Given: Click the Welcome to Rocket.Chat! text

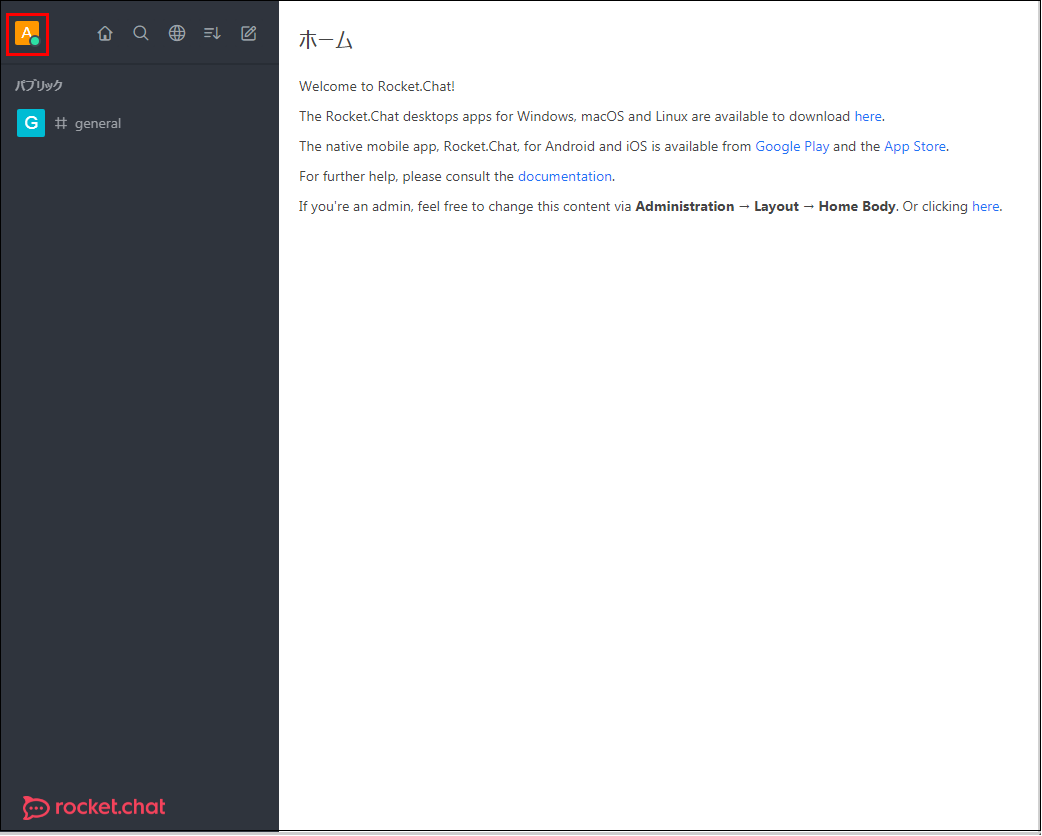Looking at the screenshot, I should click(377, 86).
